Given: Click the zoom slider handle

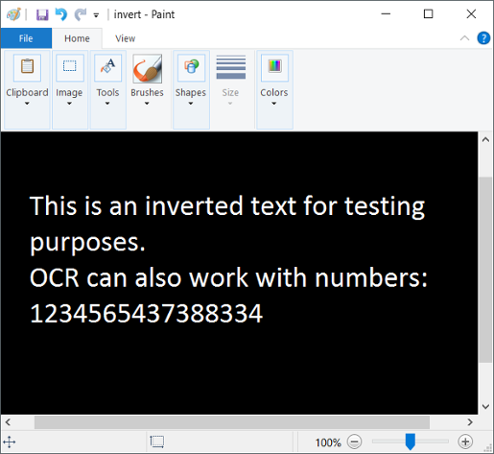Looking at the screenshot, I should [x=410, y=442].
